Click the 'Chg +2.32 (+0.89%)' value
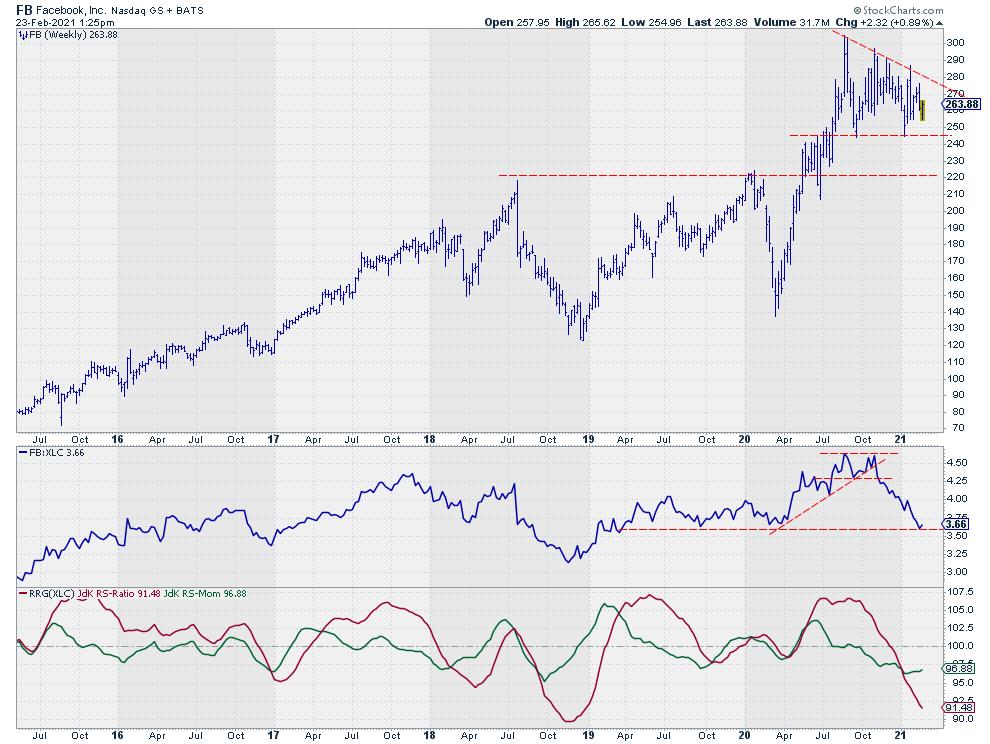Viewport: 990px width, 744px height. [884, 22]
